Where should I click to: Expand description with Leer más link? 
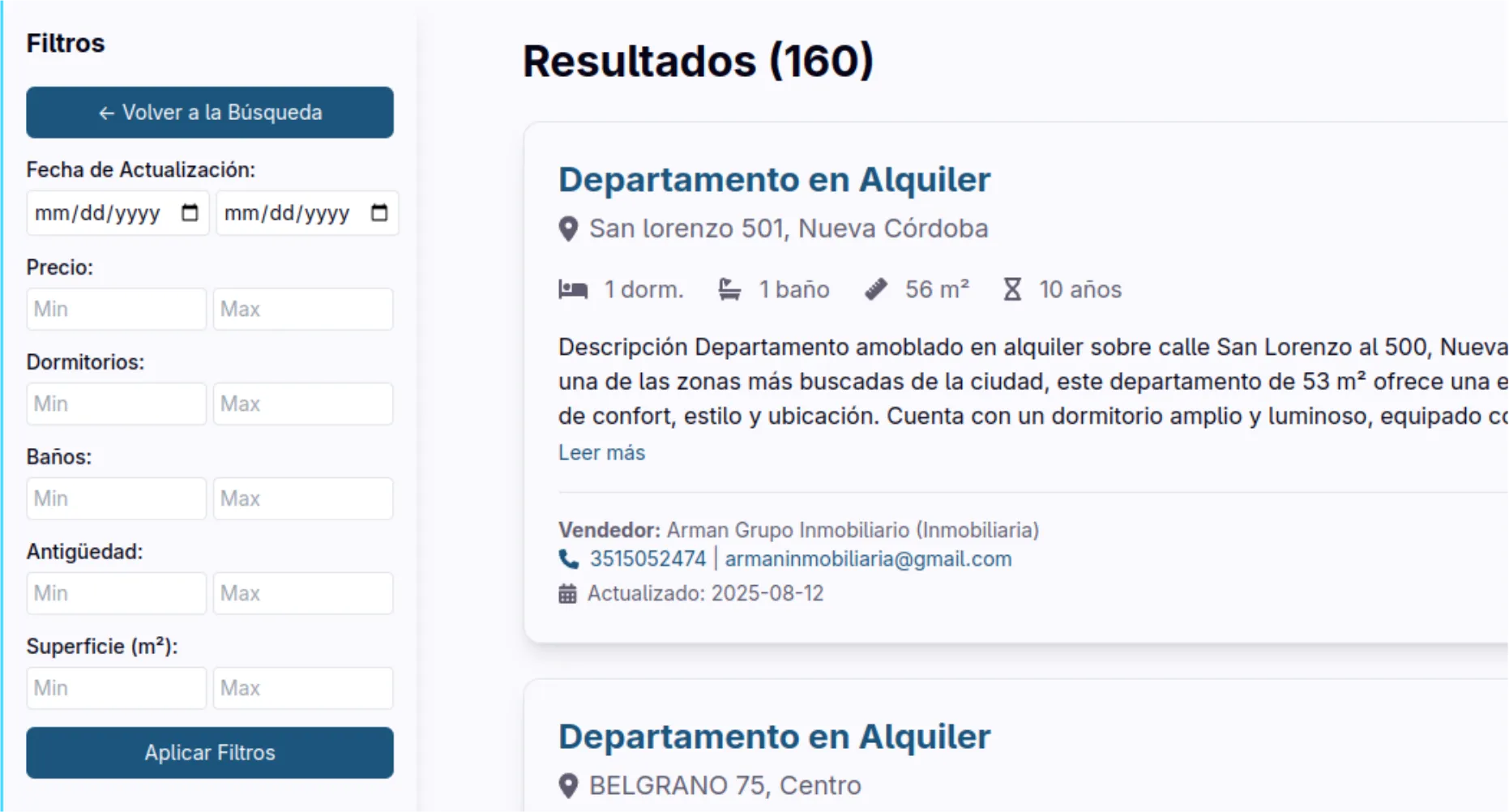point(601,453)
